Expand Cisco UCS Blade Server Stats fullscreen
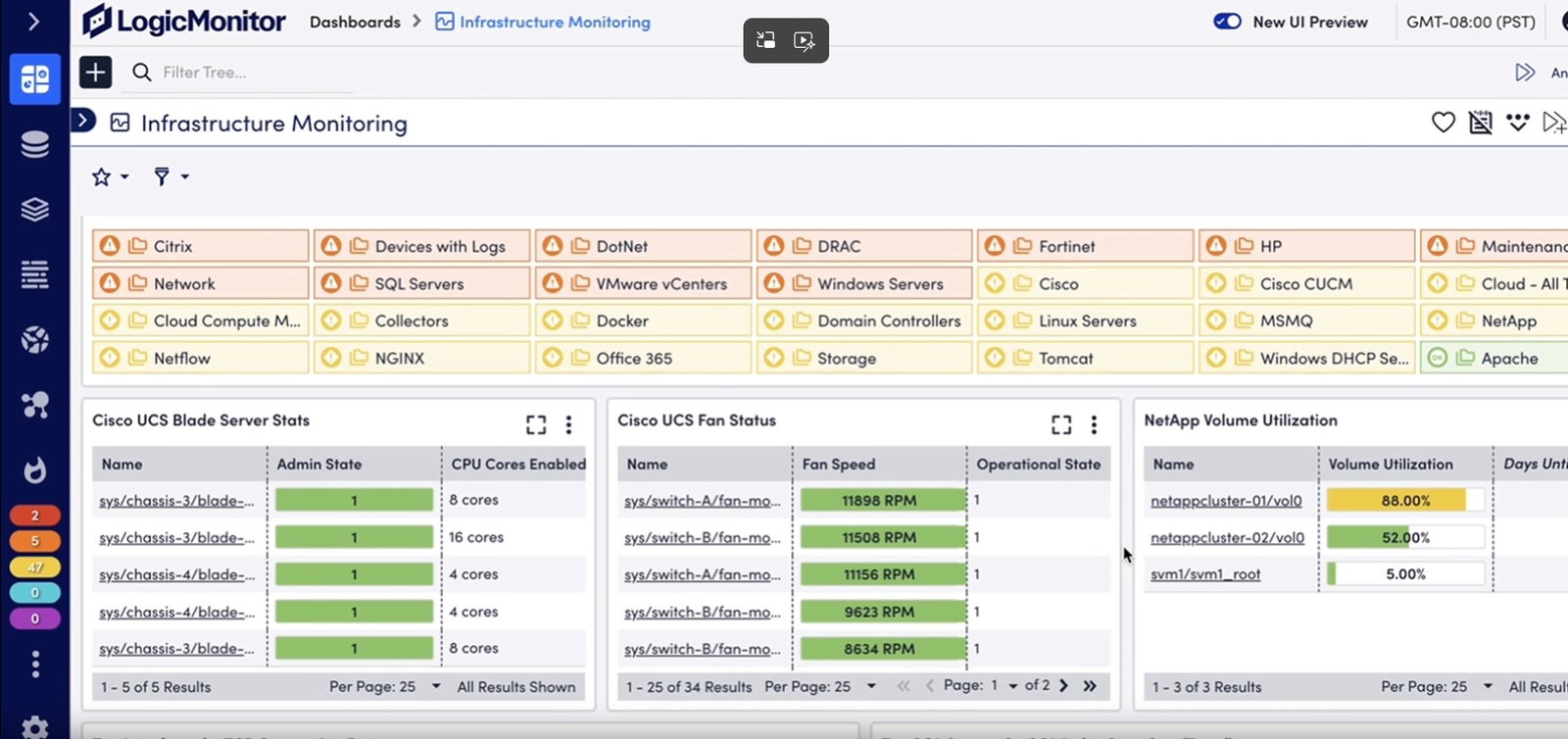 [536, 424]
